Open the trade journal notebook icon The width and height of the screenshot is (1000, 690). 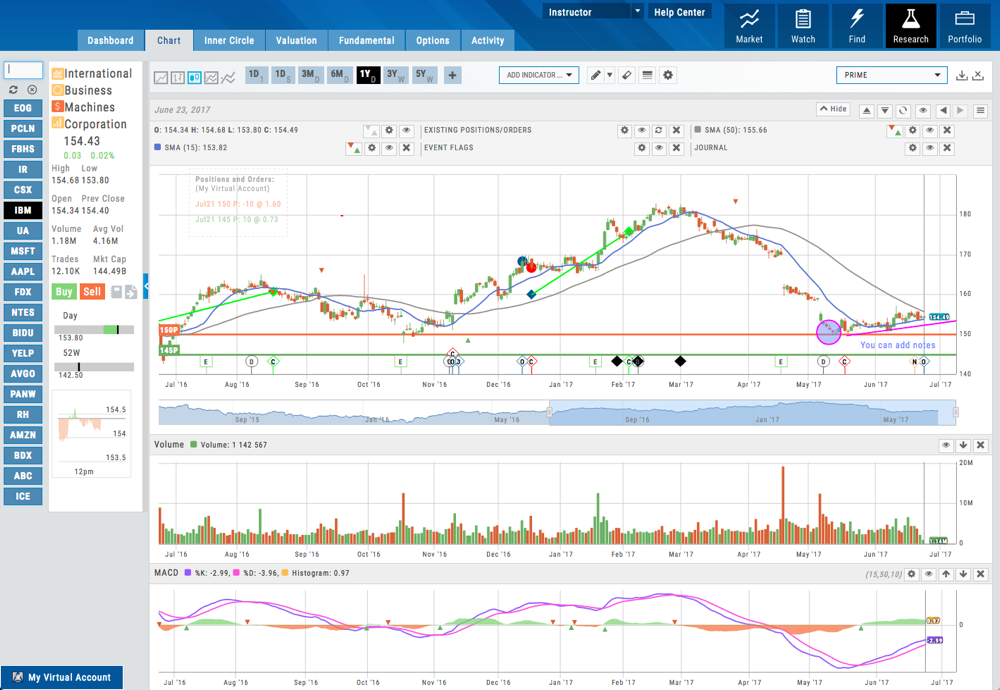point(116,292)
